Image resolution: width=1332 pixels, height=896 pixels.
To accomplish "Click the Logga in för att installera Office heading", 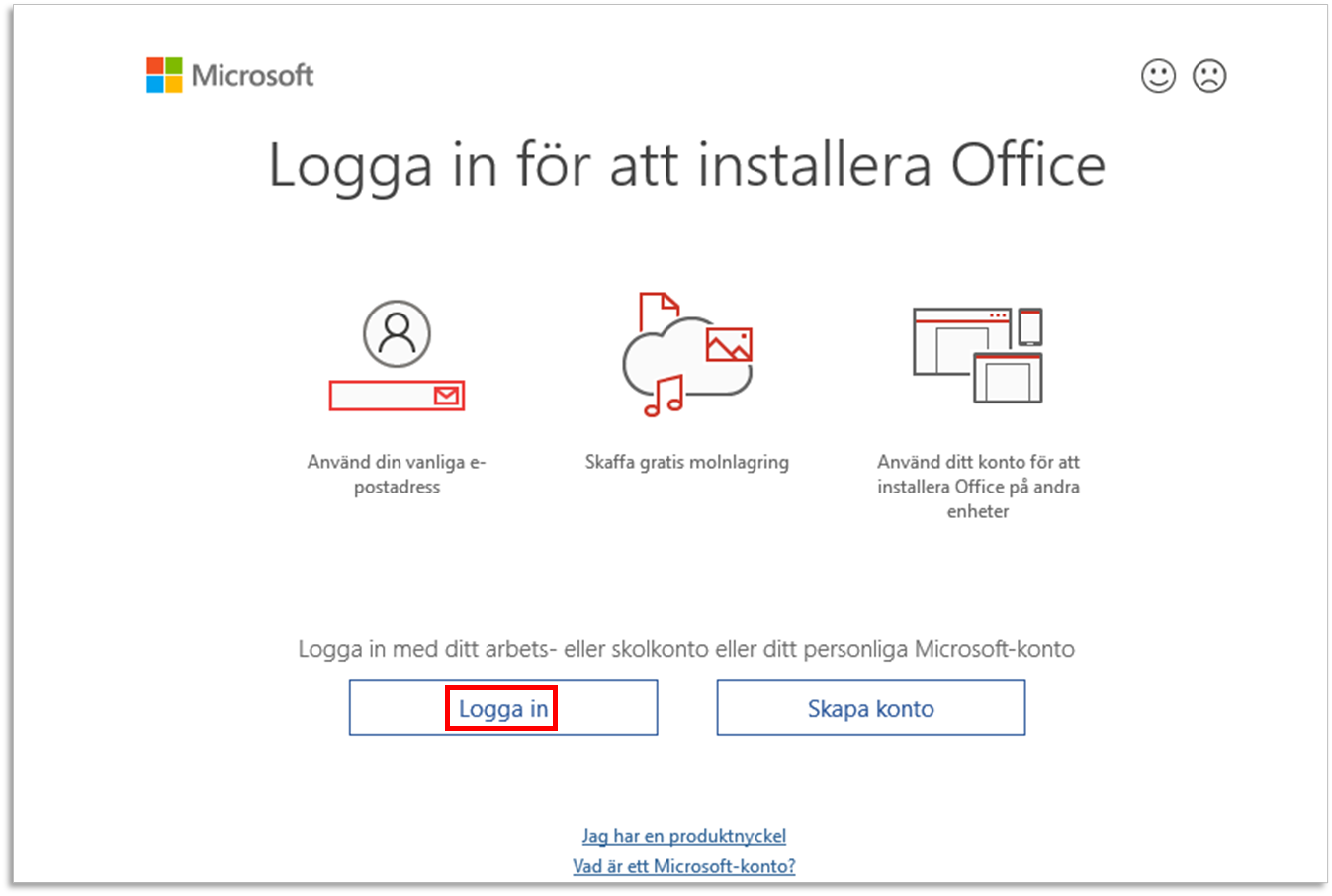I will 687,166.
